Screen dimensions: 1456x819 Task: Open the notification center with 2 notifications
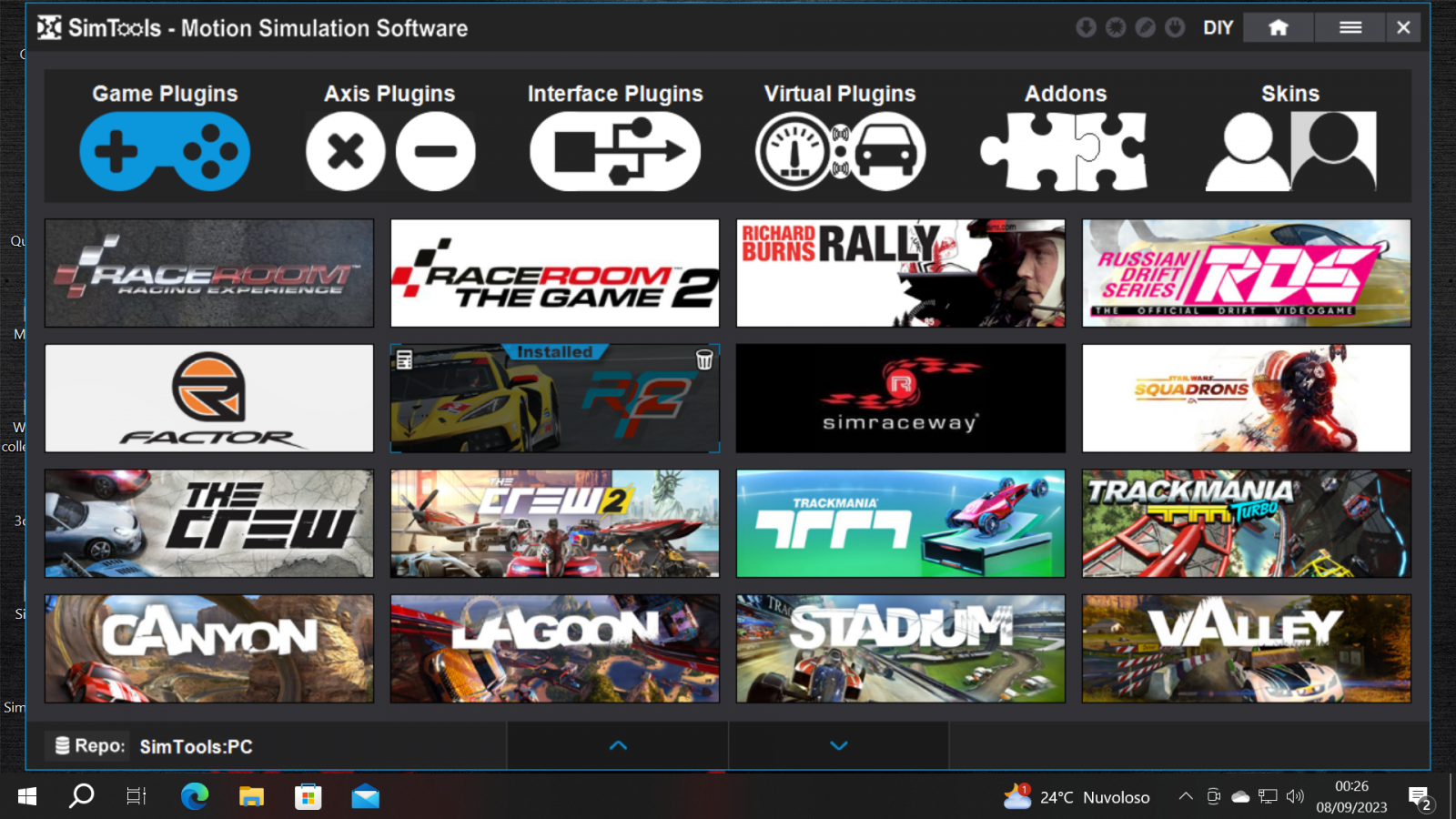pos(1420,798)
